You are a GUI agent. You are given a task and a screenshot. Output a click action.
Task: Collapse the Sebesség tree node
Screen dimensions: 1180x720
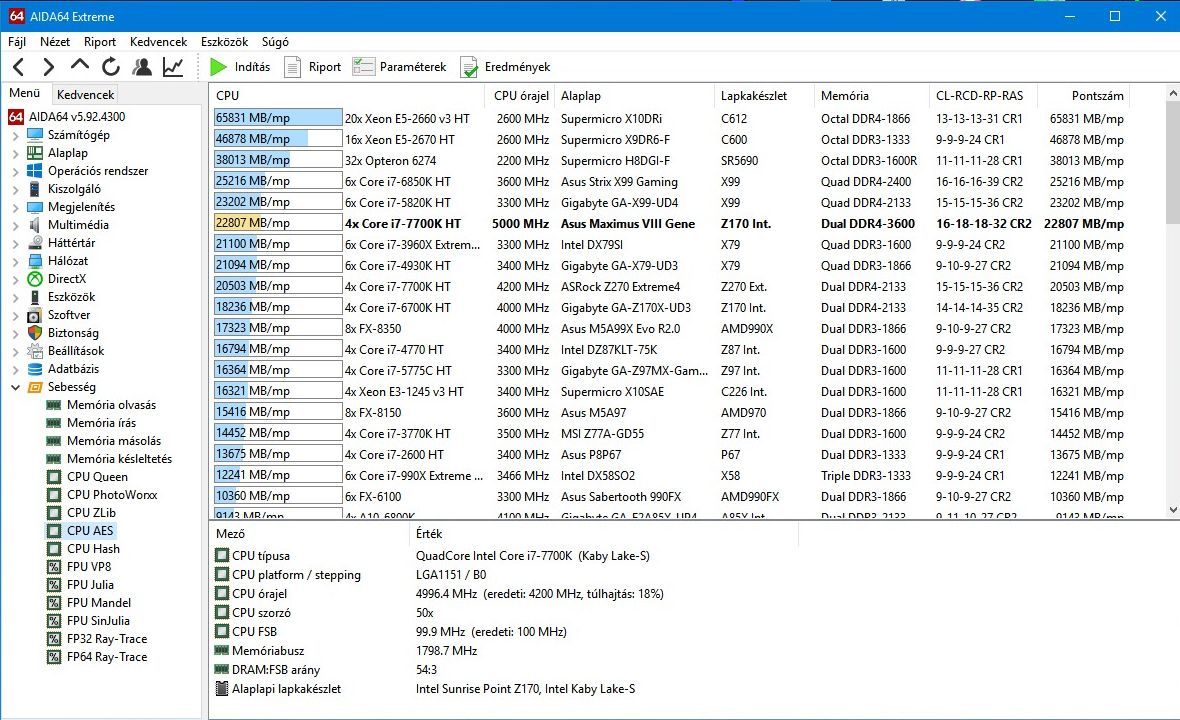coord(16,387)
